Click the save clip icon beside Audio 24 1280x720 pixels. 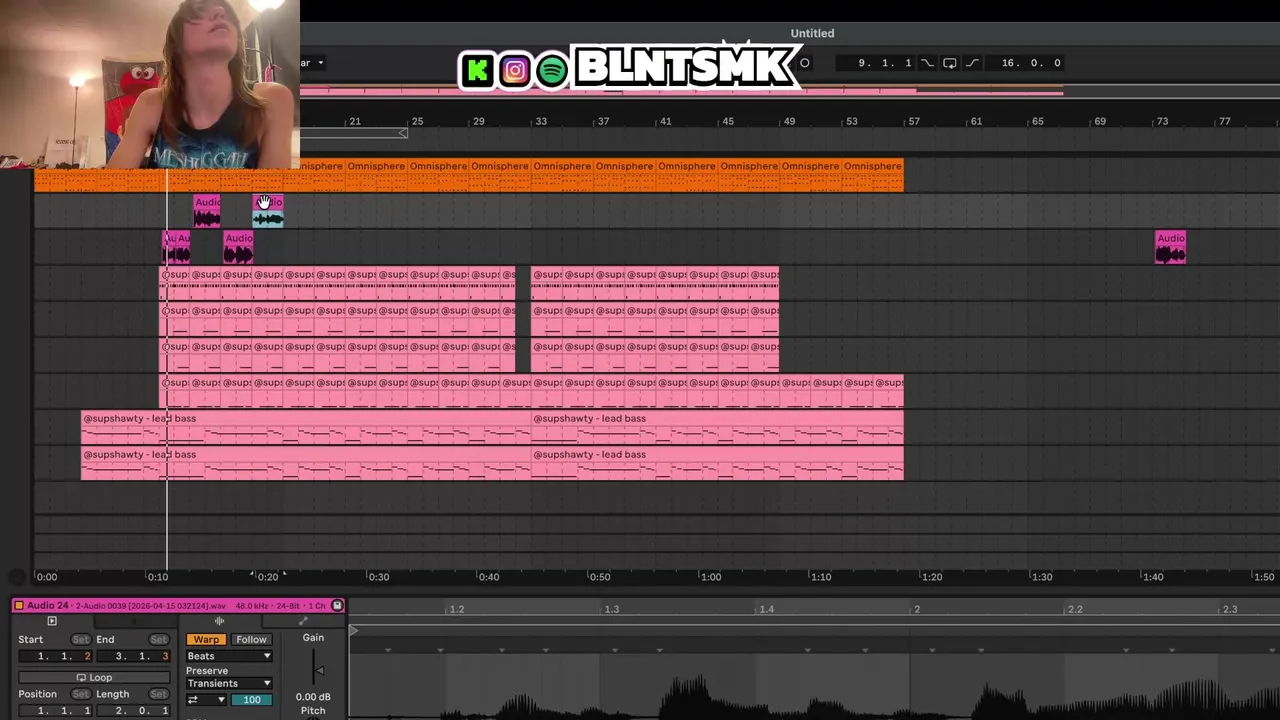[x=337, y=605]
